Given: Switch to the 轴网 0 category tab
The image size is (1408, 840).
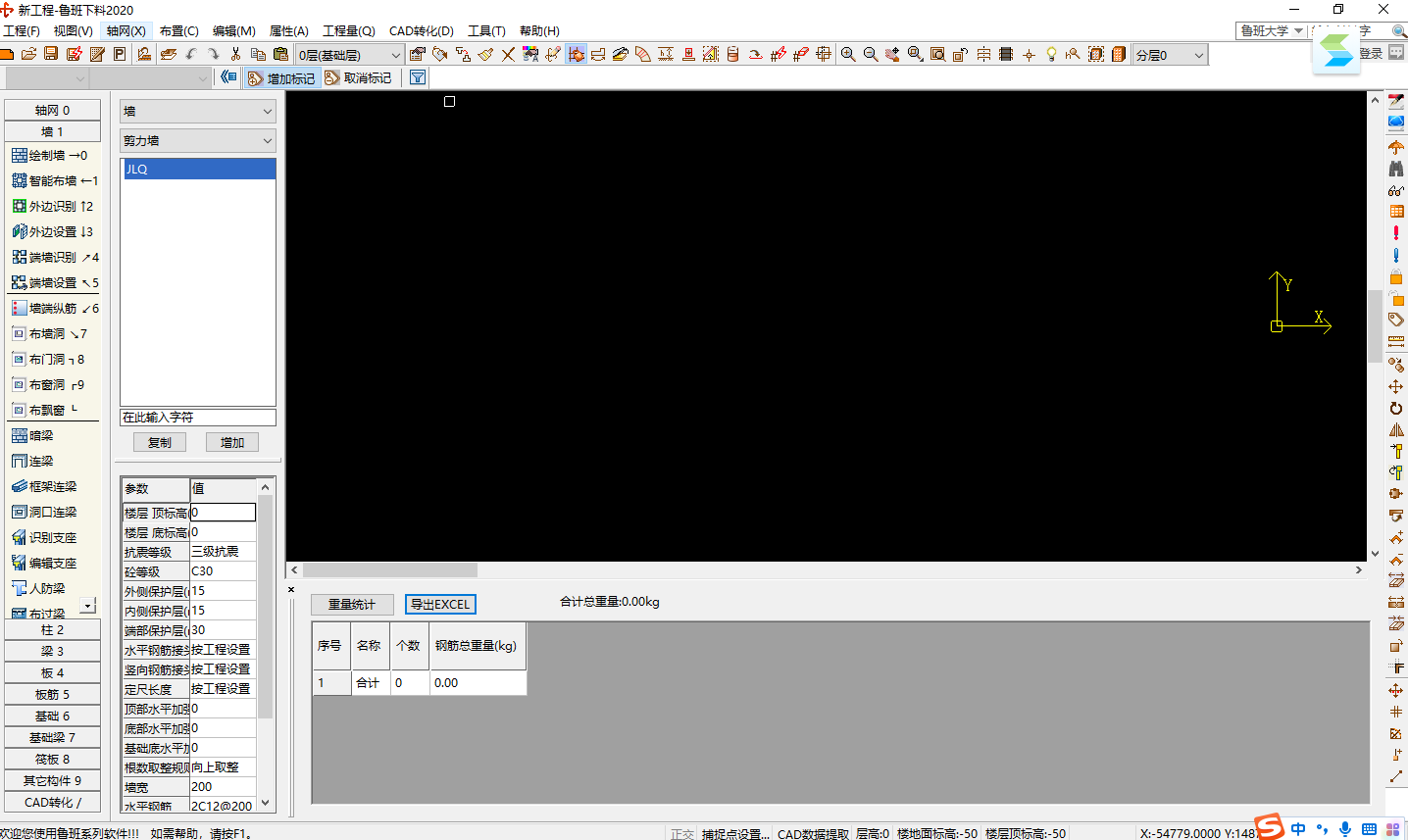Looking at the screenshot, I should [53, 111].
